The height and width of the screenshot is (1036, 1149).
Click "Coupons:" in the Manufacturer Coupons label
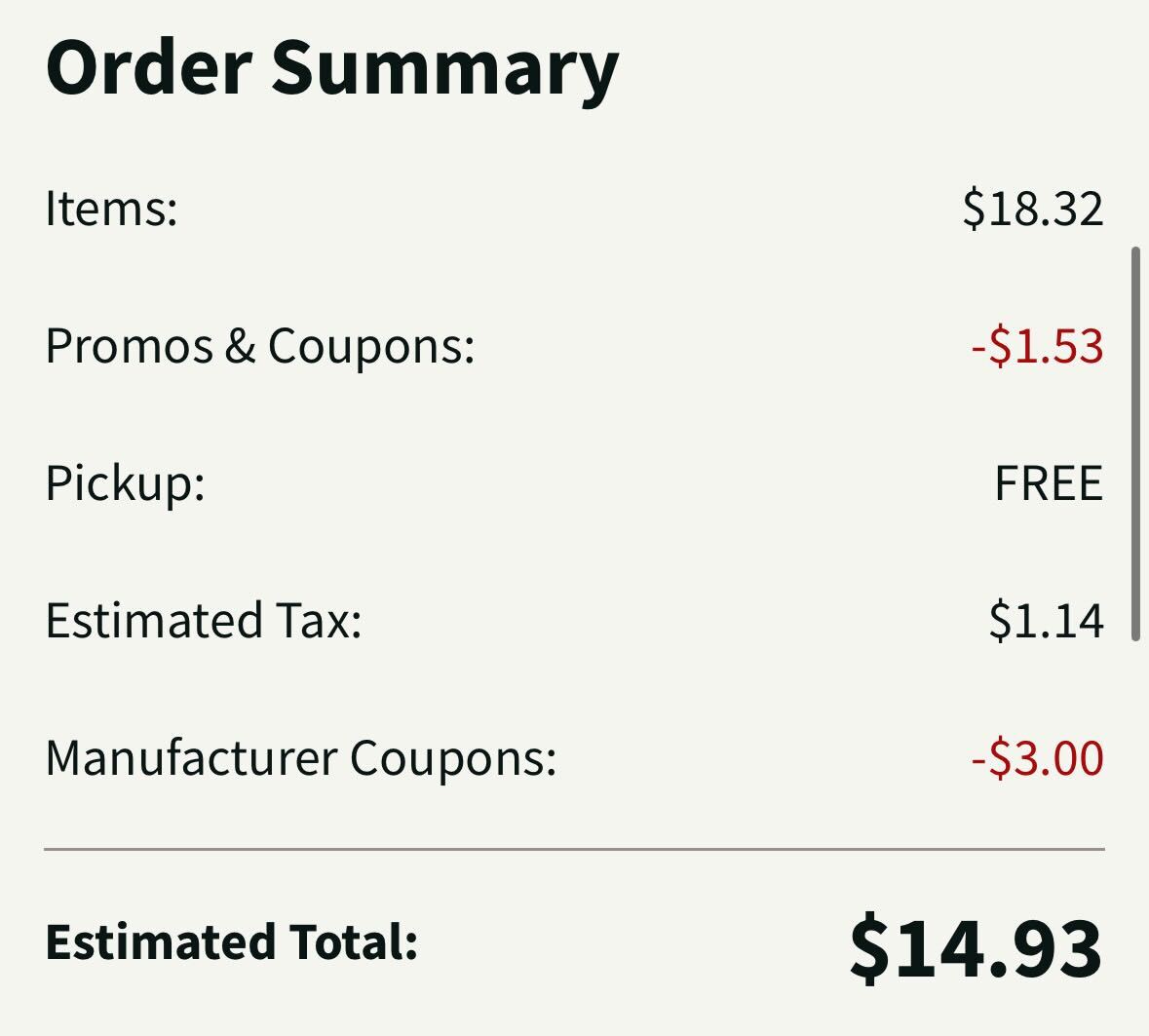click(453, 758)
